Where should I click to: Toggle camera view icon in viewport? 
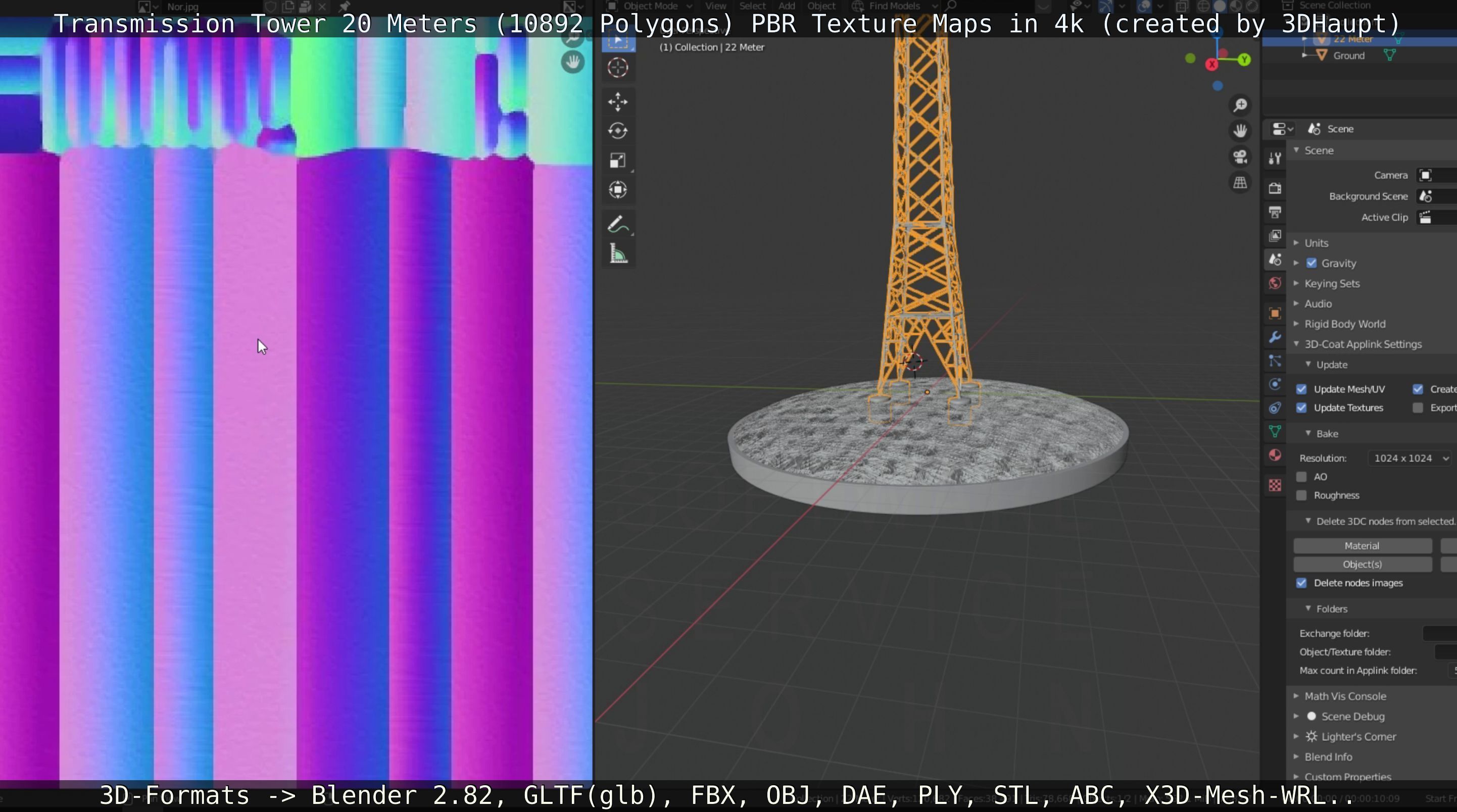[1240, 157]
